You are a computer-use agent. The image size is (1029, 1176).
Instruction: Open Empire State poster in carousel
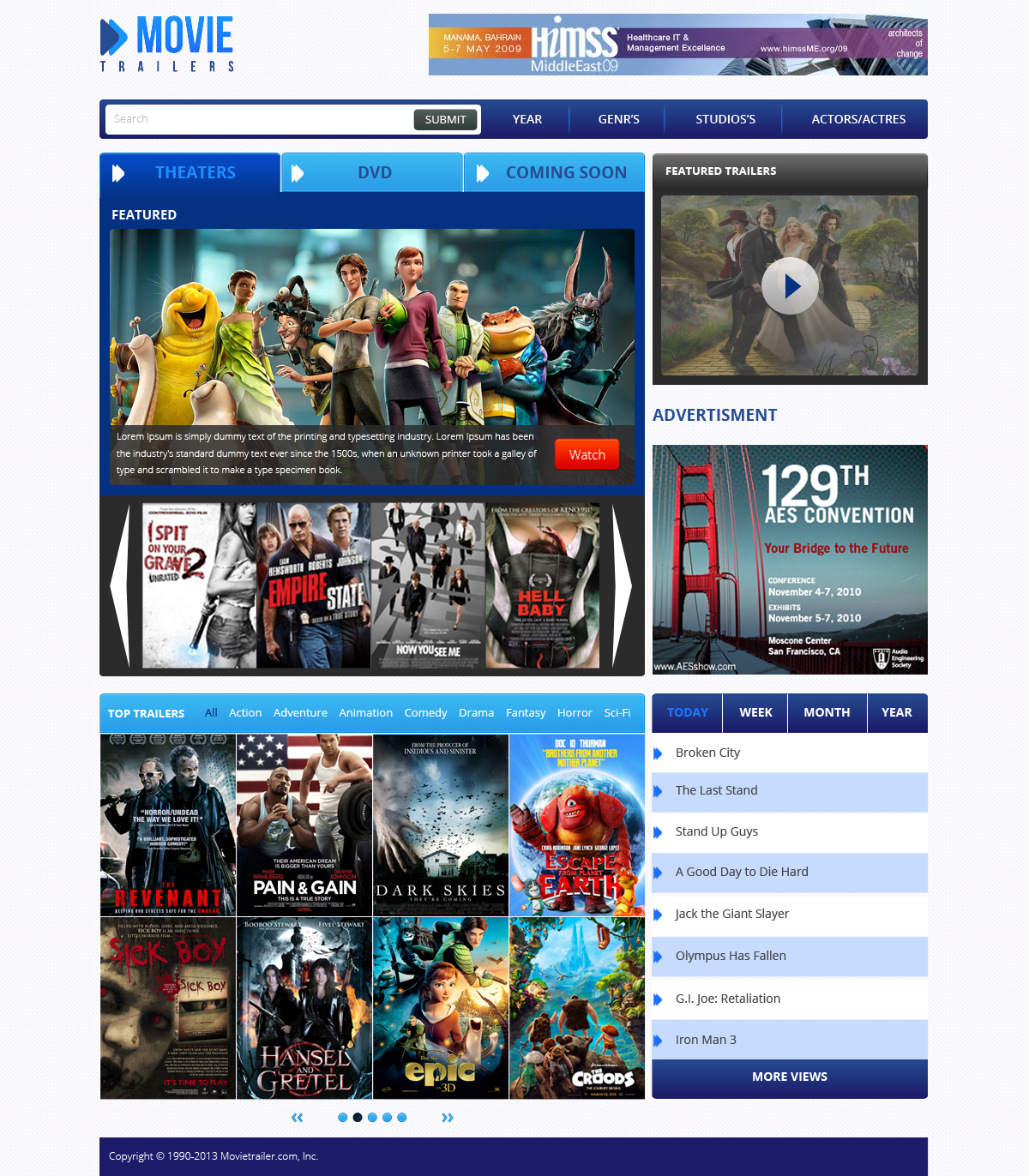click(314, 585)
